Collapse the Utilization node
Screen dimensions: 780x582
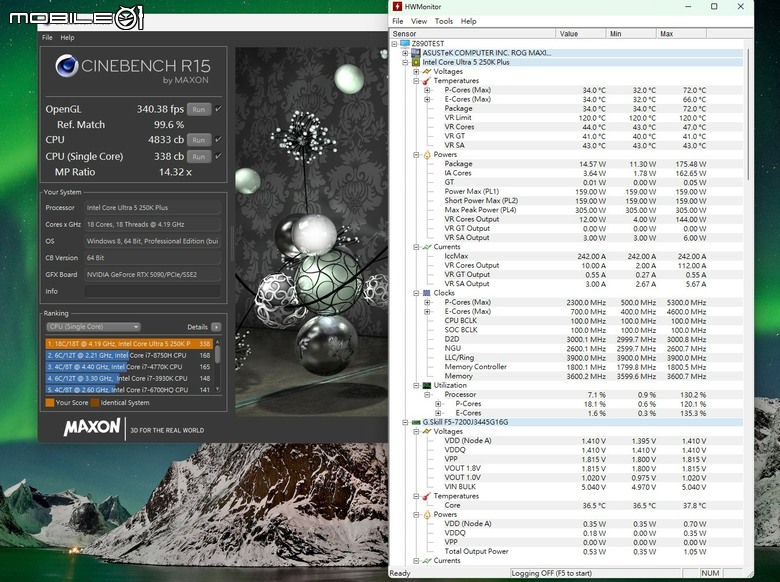pos(416,385)
